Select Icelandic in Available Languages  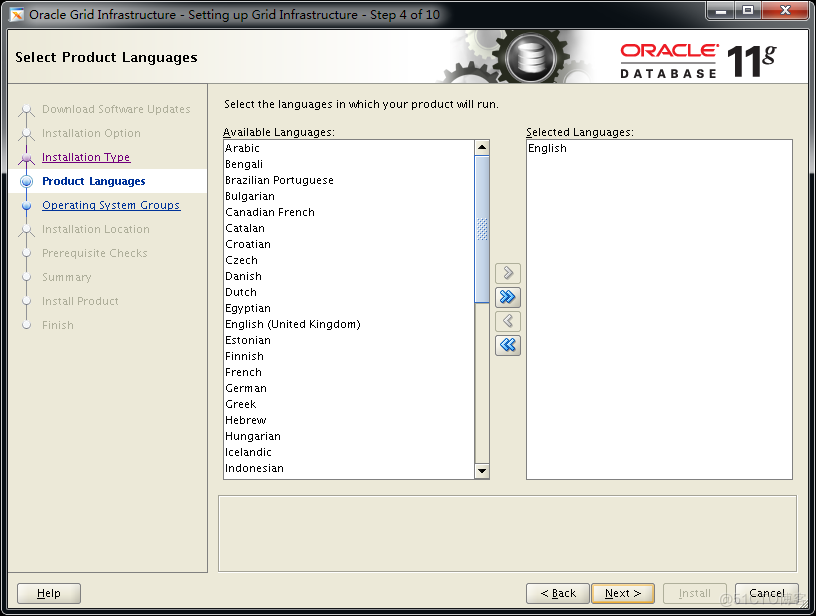349,452
